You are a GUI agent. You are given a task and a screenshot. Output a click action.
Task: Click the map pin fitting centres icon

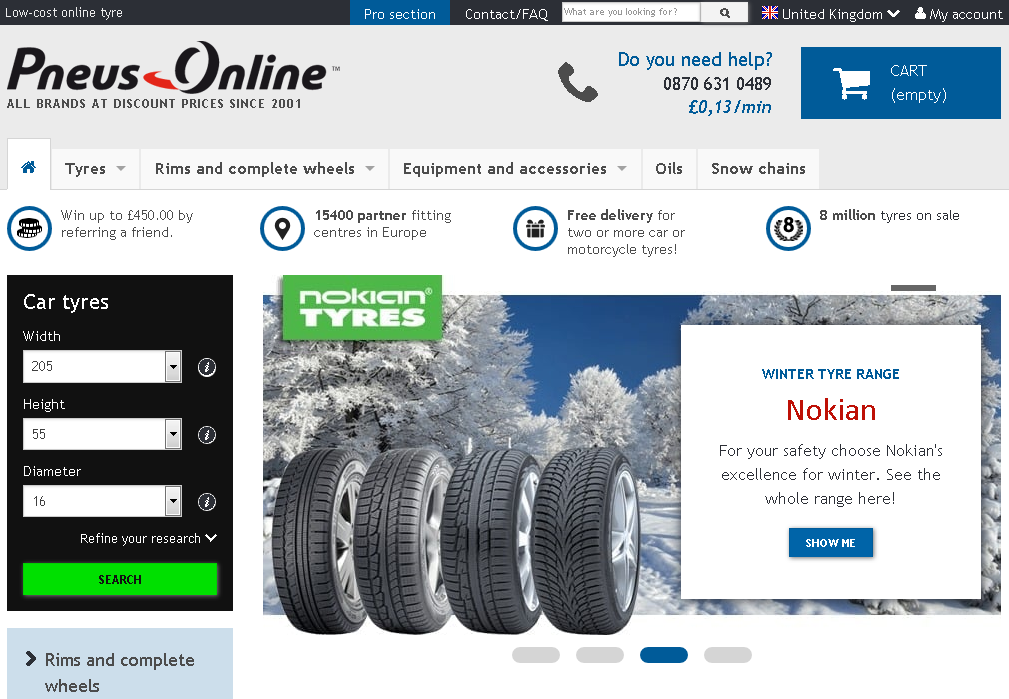pos(282,228)
